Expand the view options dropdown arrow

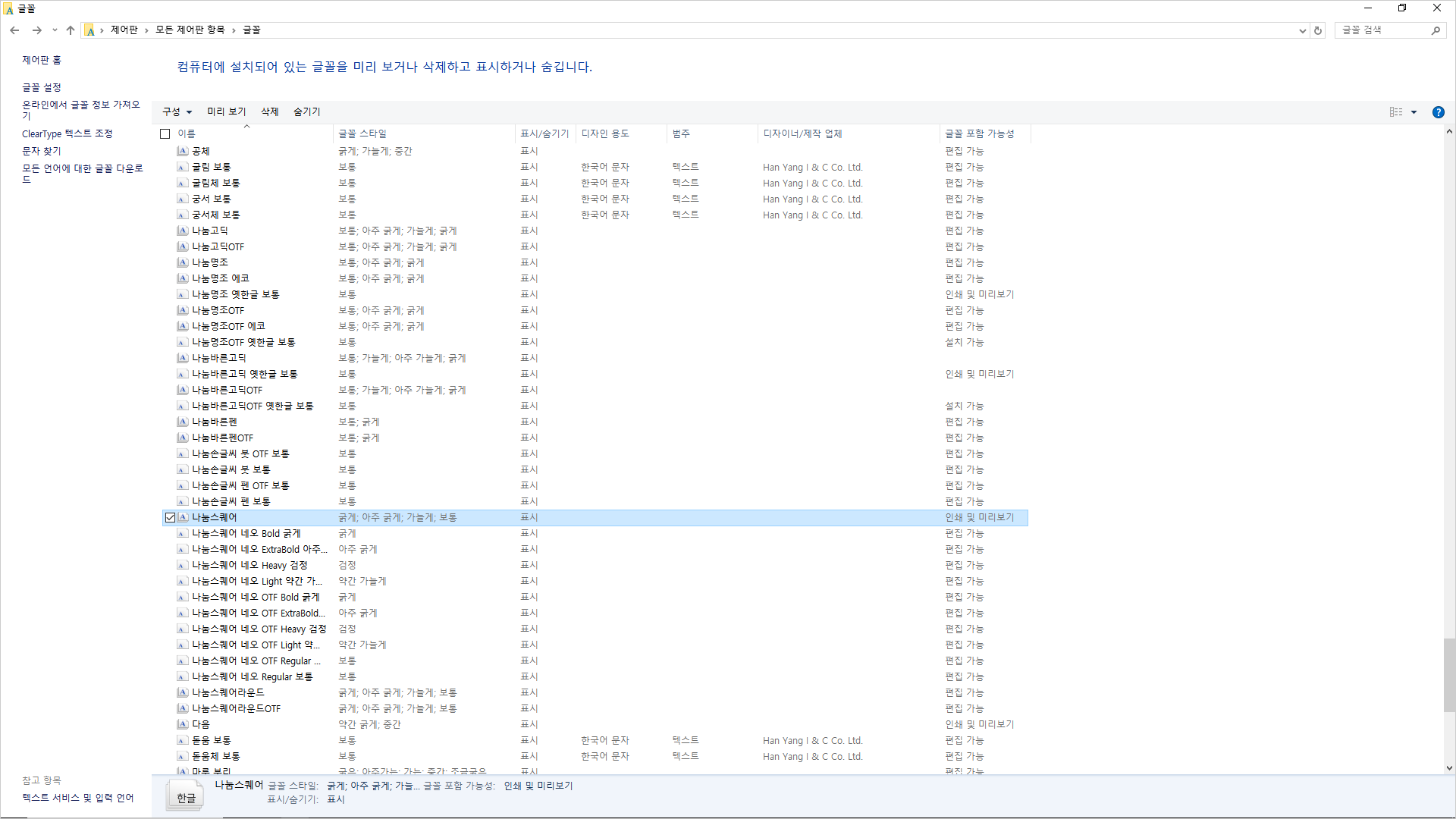point(1414,112)
